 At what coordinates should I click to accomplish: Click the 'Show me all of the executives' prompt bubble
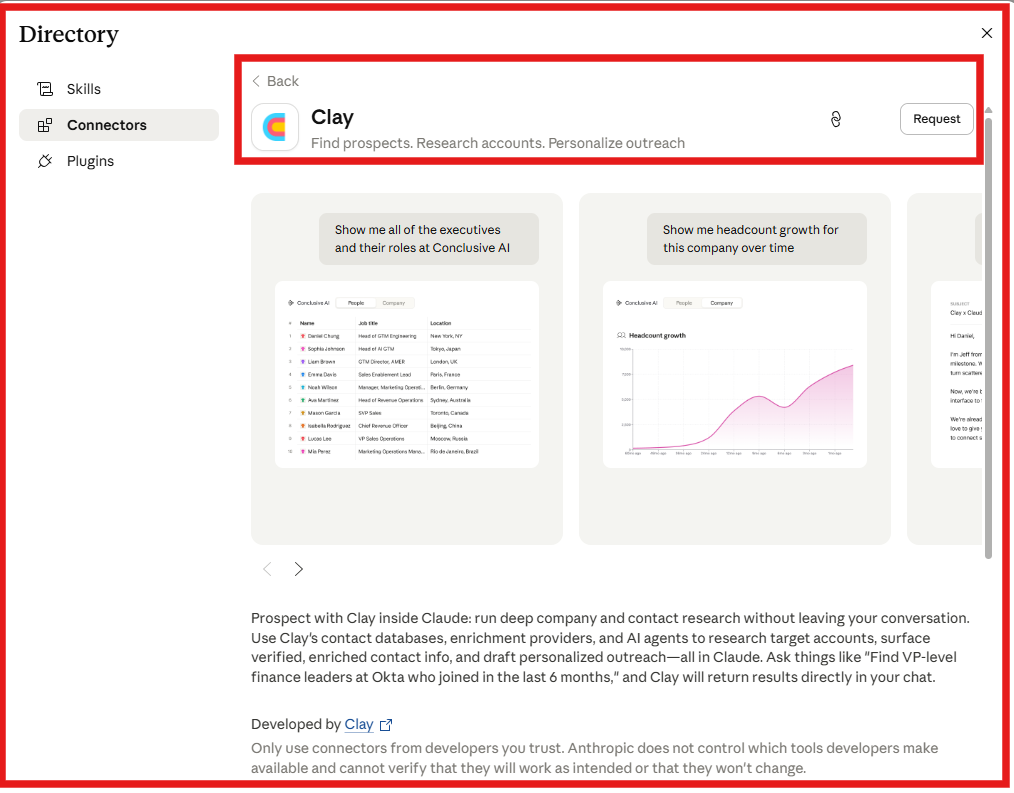429,239
